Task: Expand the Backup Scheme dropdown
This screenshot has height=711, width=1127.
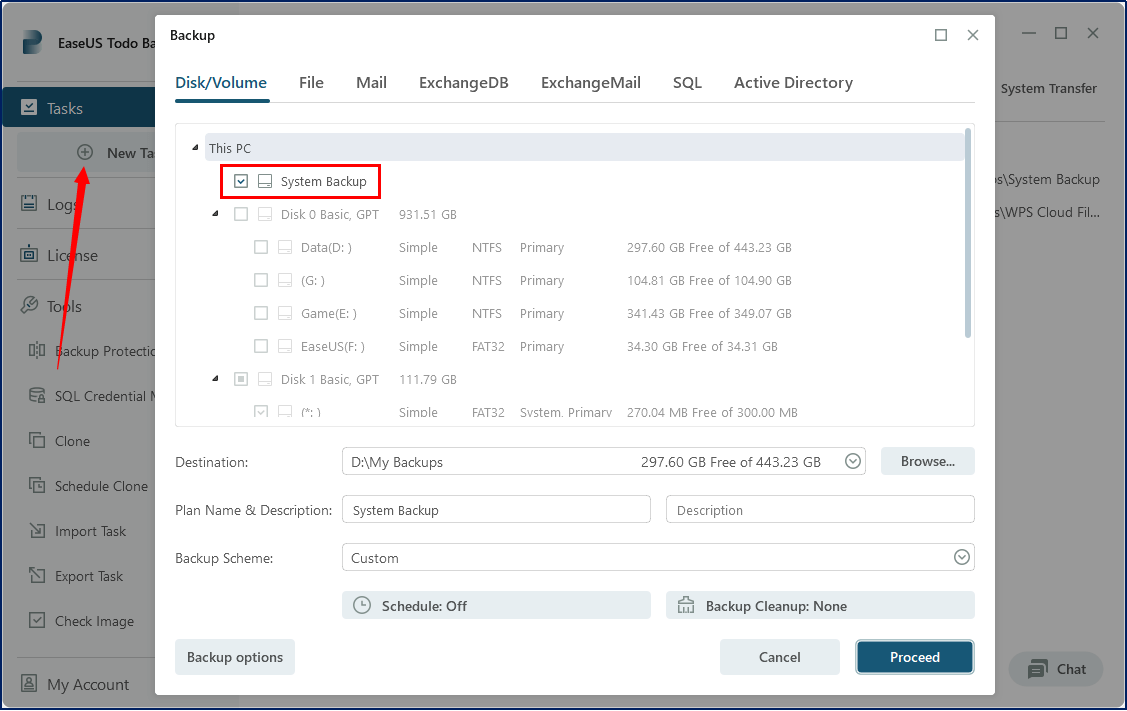Action: (x=962, y=558)
